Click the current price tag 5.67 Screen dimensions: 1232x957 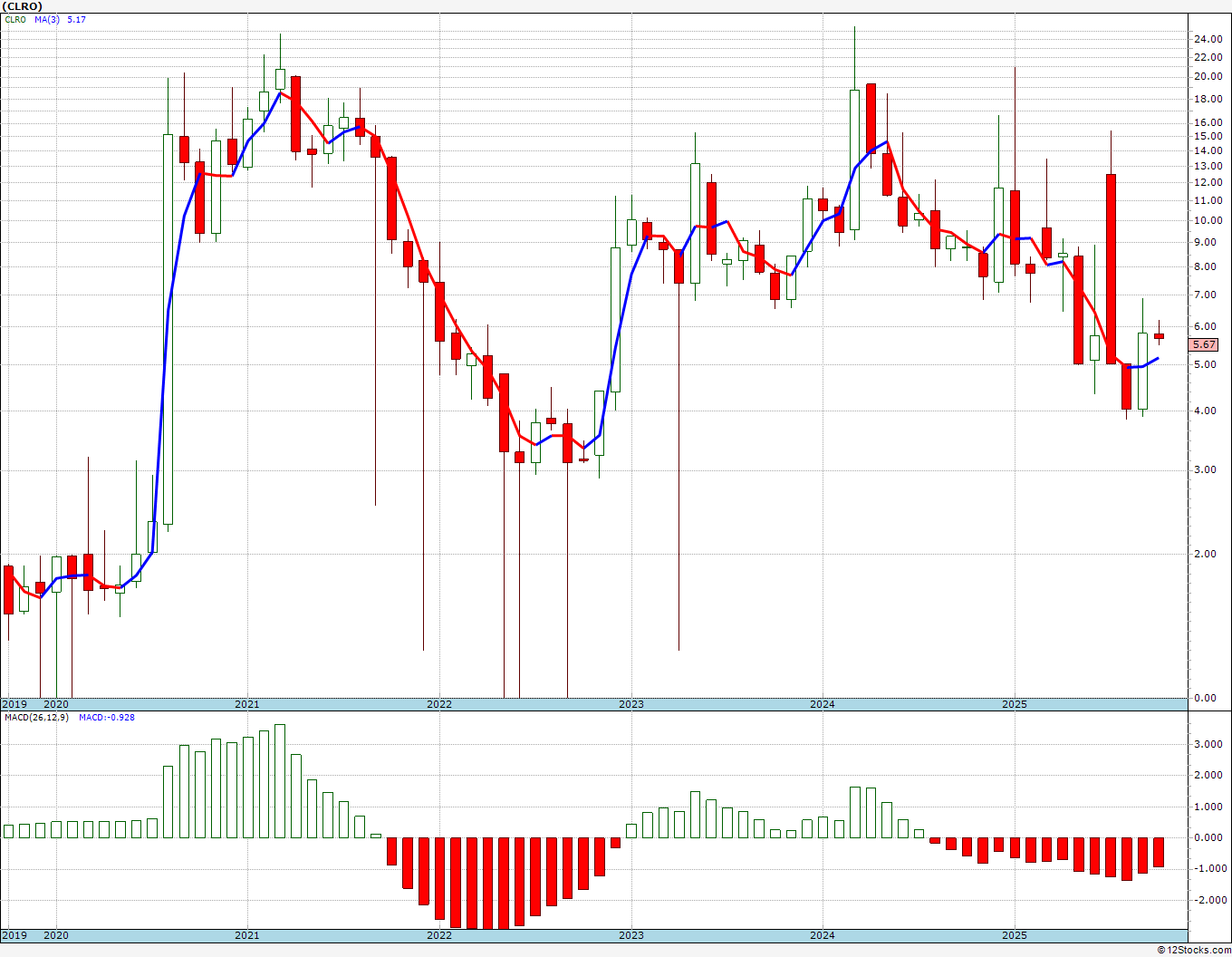(1205, 344)
